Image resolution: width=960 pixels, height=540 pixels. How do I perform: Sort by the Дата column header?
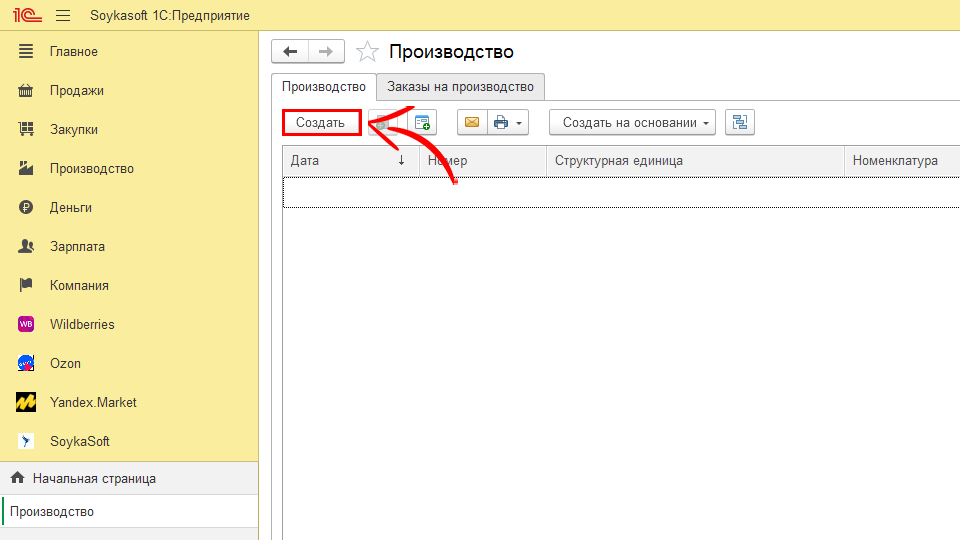[x=340, y=160]
